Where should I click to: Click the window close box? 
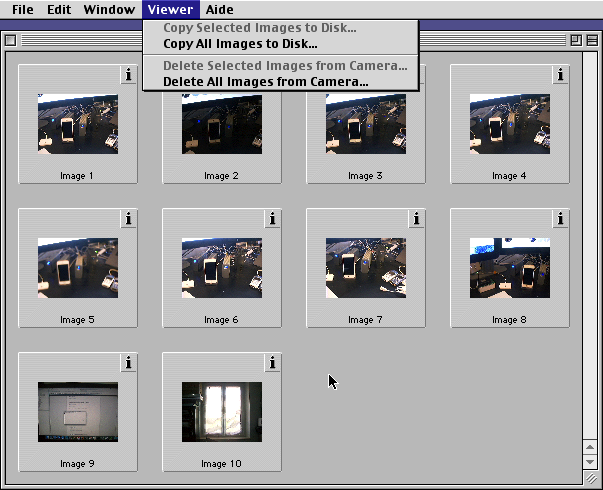pos(11,40)
